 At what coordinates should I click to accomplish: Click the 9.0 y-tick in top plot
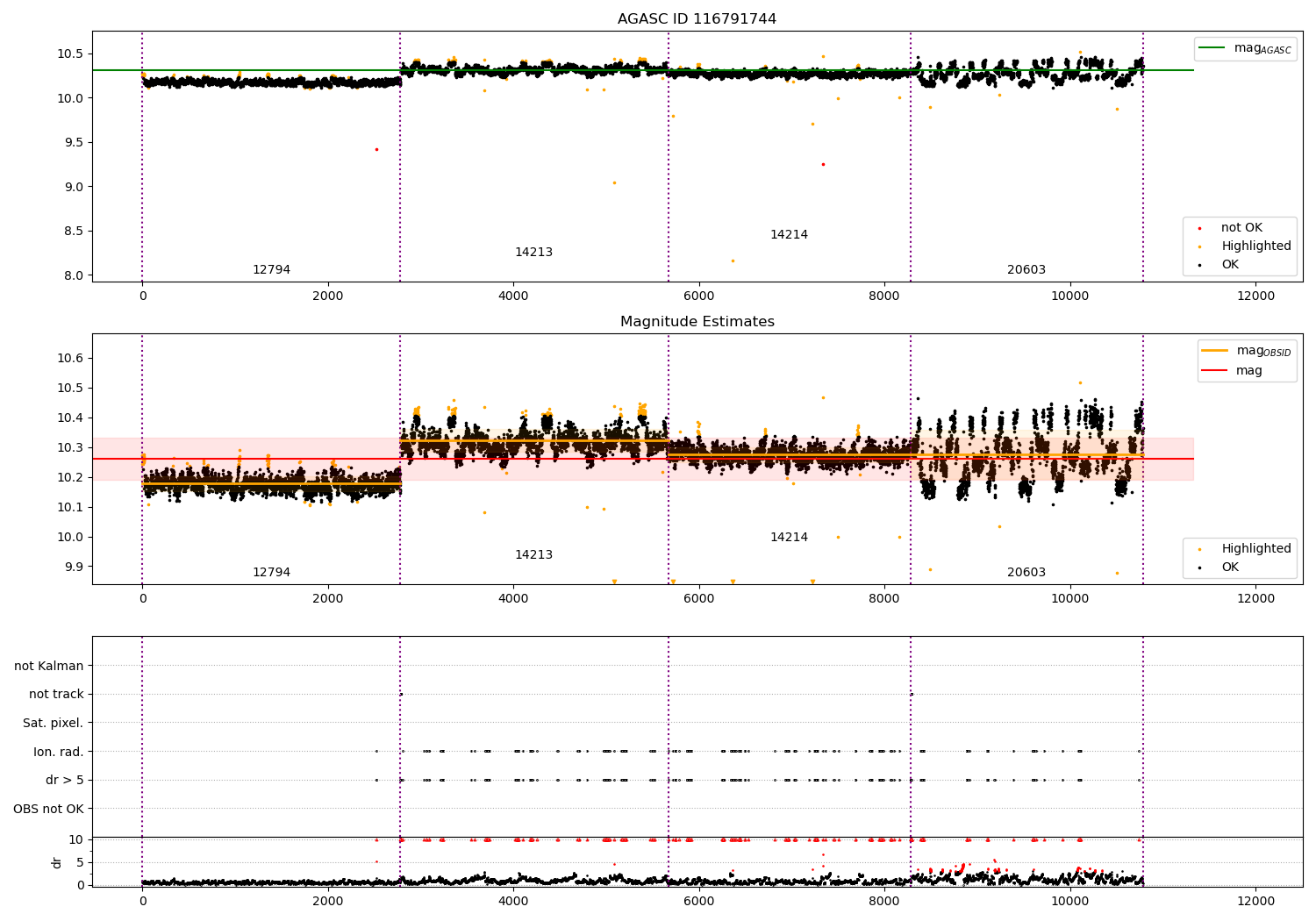coord(73,187)
